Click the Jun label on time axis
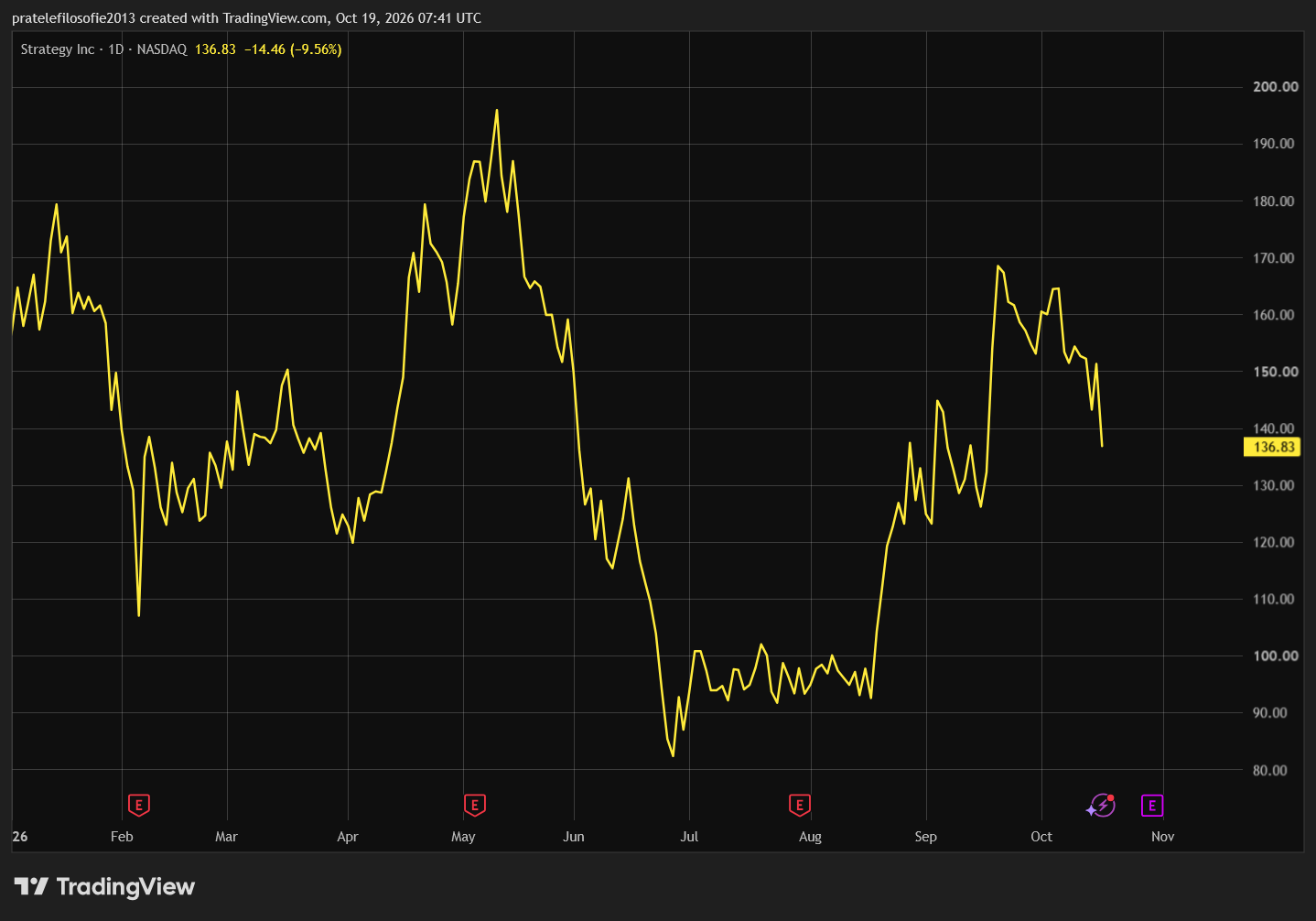This screenshot has height=921, width=1316. (574, 837)
